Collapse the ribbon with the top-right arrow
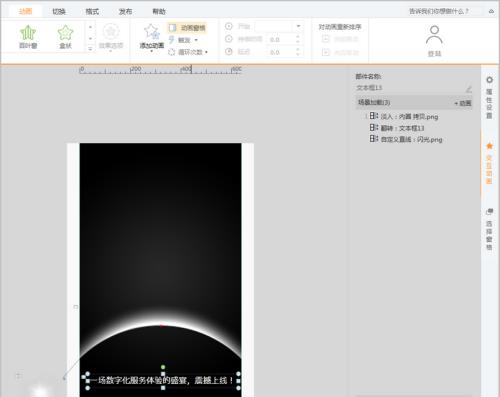This screenshot has width=500, height=397. click(x=491, y=11)
